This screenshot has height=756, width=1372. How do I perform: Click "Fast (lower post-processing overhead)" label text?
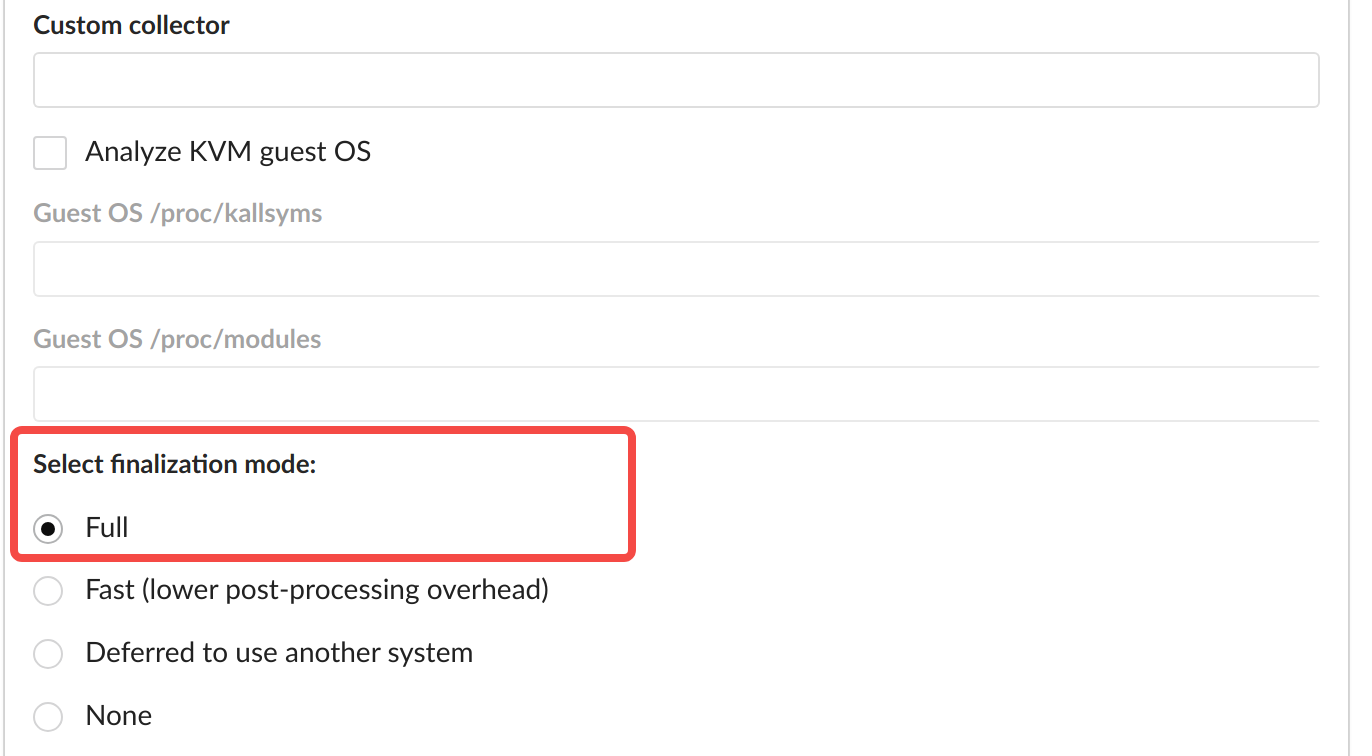[317, 590]
